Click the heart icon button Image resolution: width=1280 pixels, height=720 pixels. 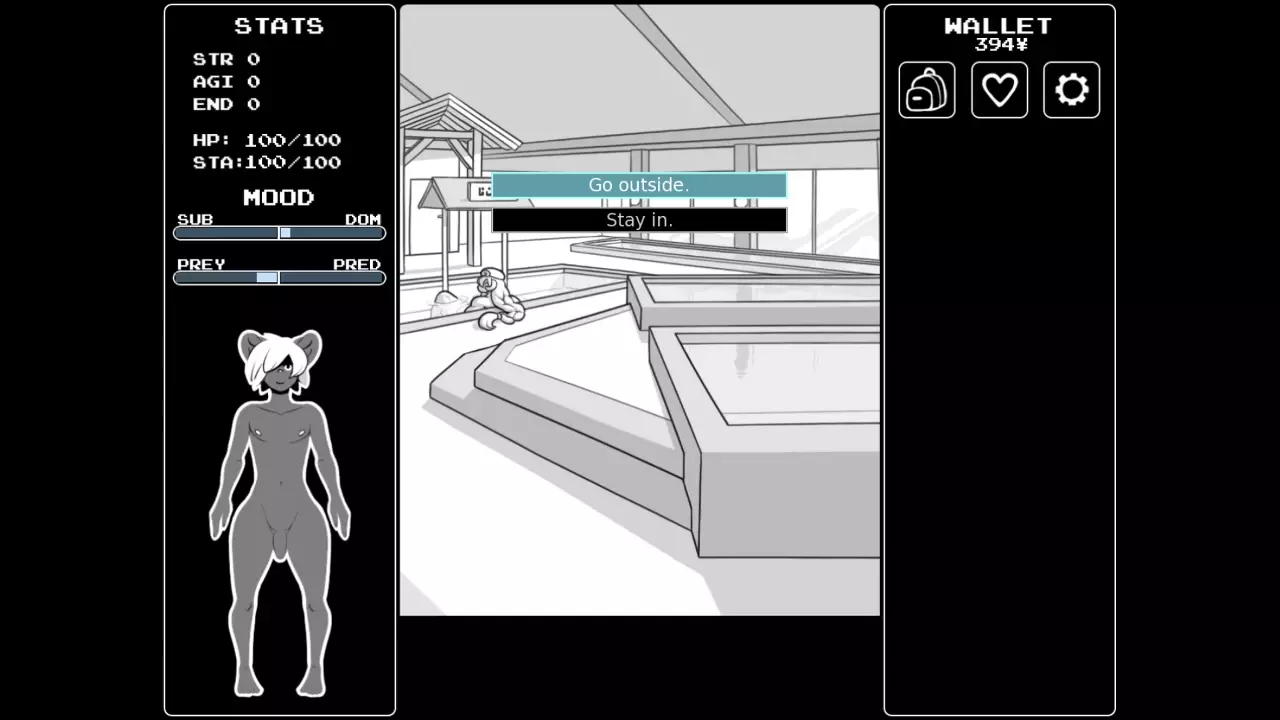[999, 90]
